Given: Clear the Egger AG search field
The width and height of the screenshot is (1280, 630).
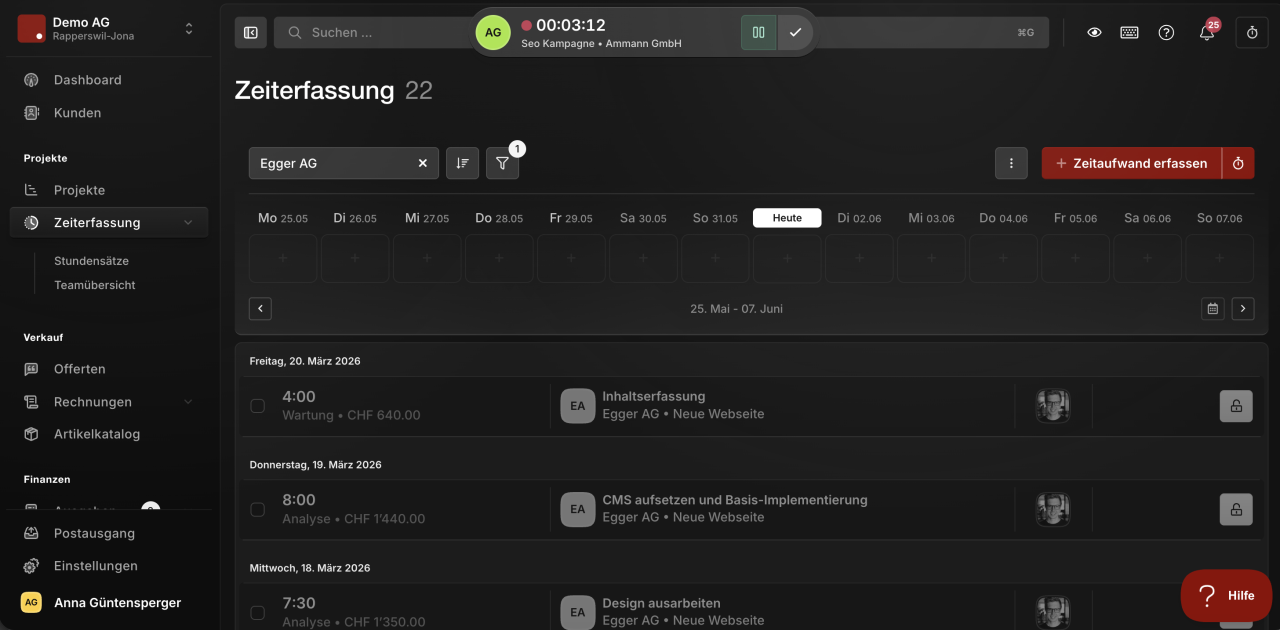Looking at the screenshot, I should pos(422,163).
